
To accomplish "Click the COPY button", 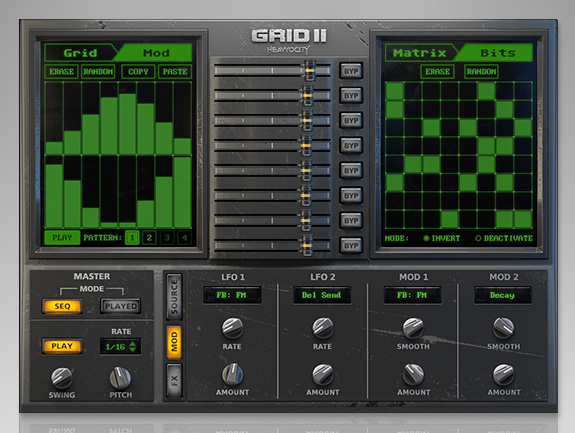I will coord(138,71).
